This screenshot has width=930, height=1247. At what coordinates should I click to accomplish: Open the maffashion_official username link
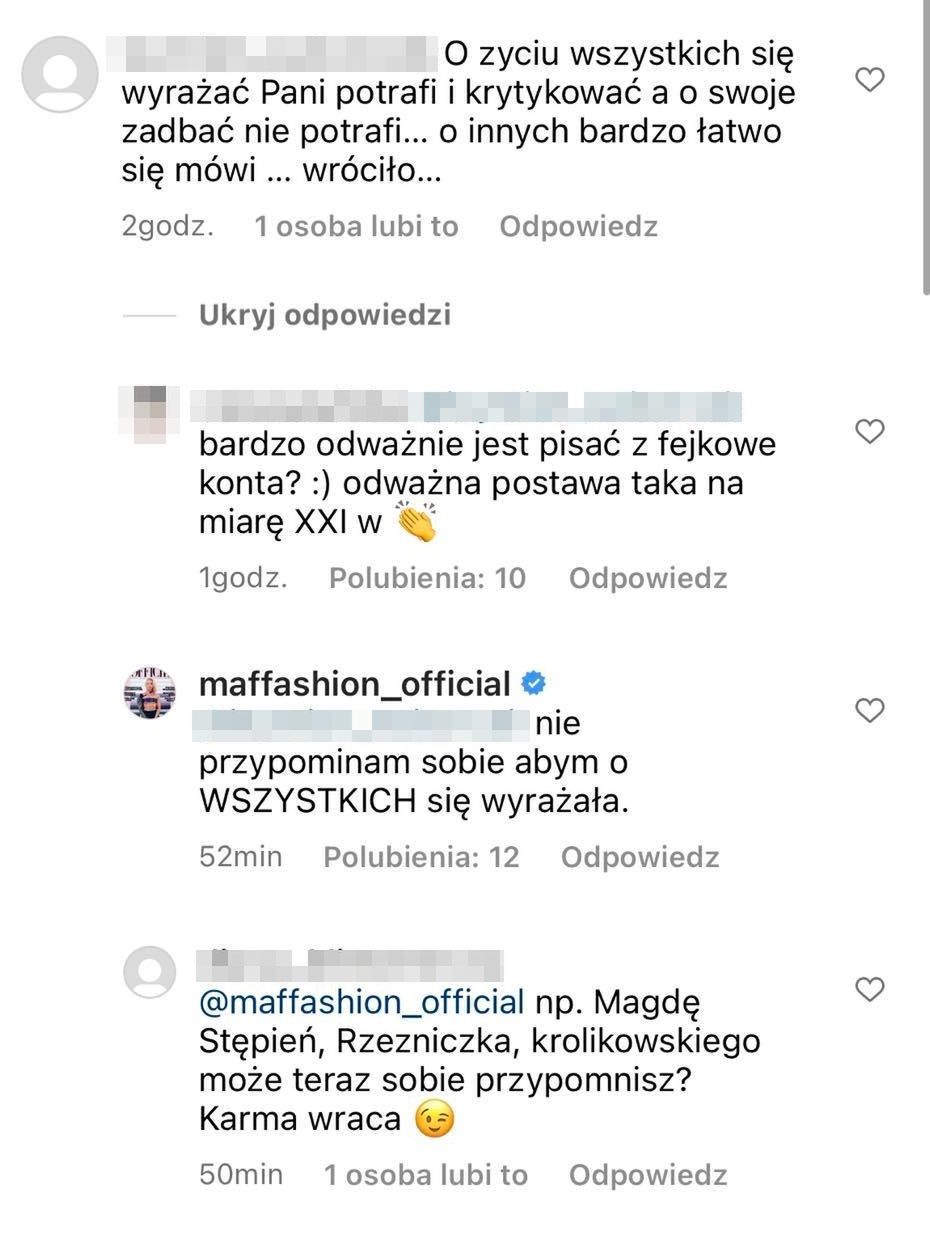pyautogui.click(x=355, y=684)
